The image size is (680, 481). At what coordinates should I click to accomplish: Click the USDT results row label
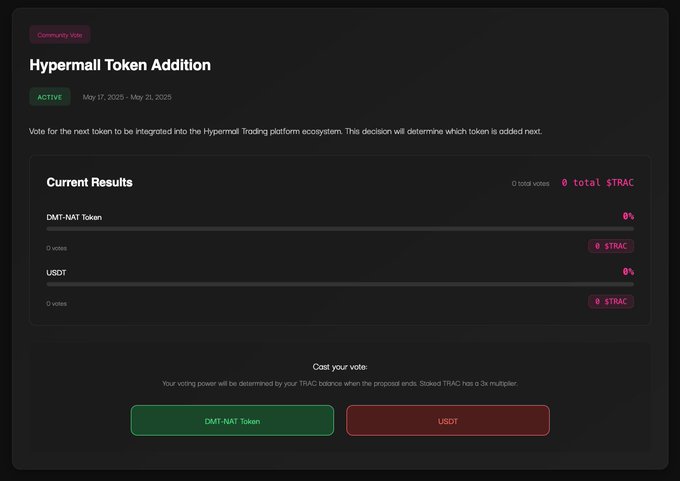click(58, 272)
